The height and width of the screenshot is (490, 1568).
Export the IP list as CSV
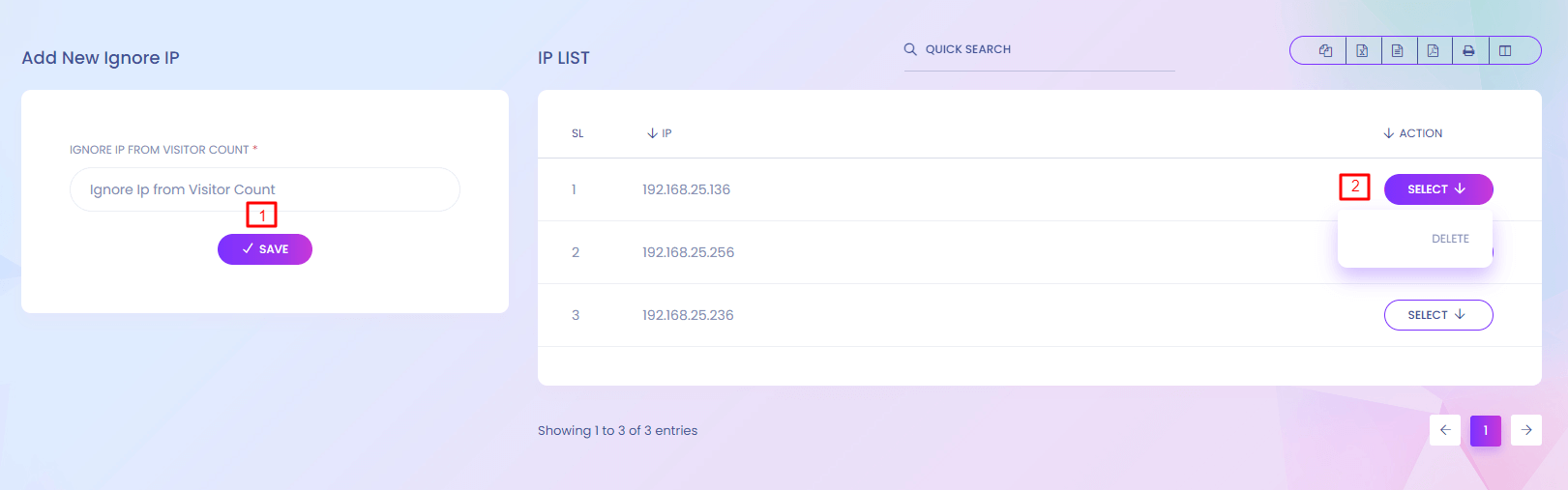pos(1398,50)
